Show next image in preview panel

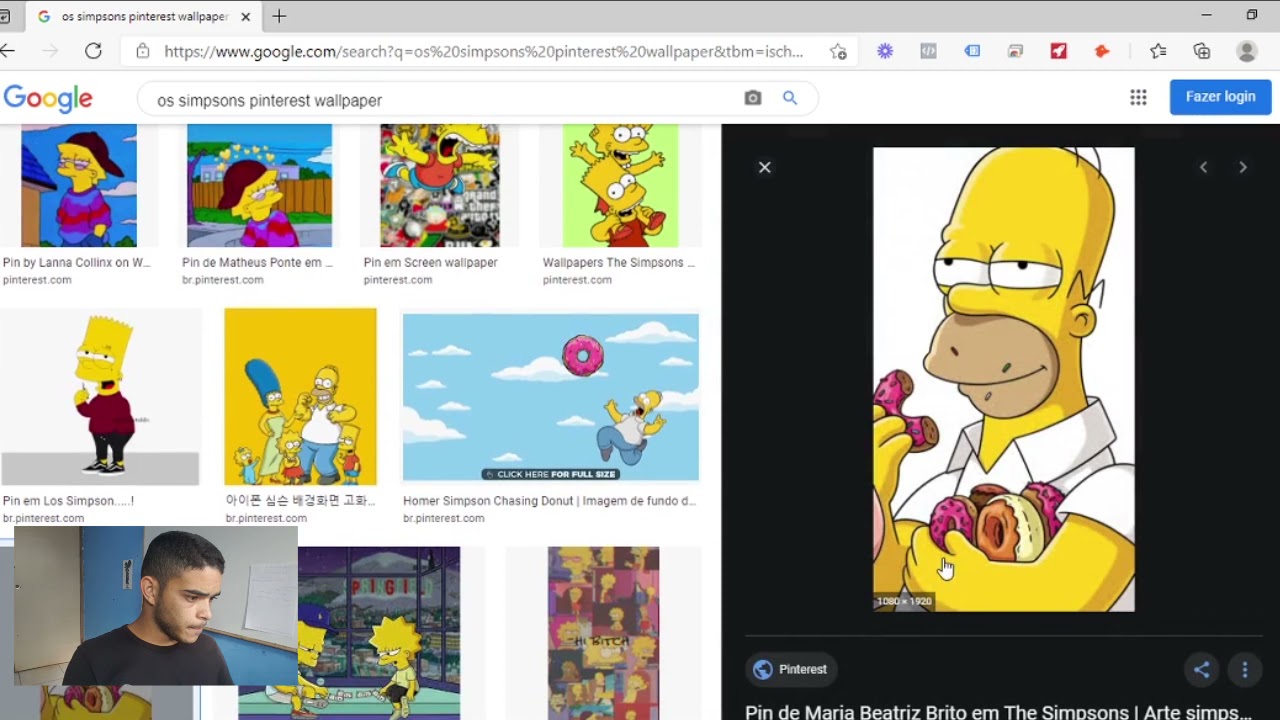point(1243,167)
